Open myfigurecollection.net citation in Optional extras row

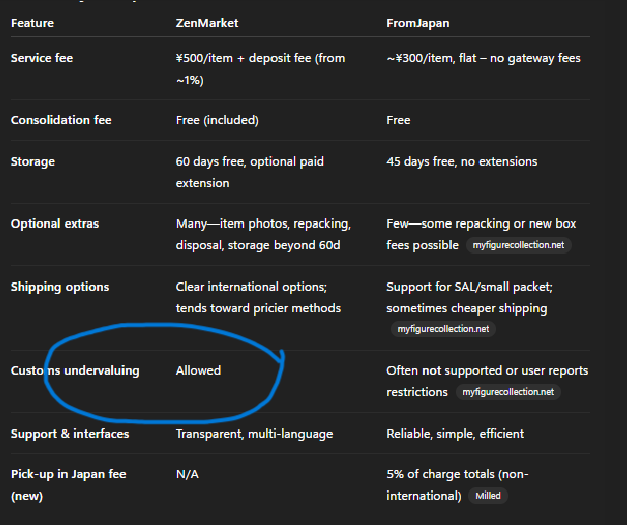pos(518,245)
